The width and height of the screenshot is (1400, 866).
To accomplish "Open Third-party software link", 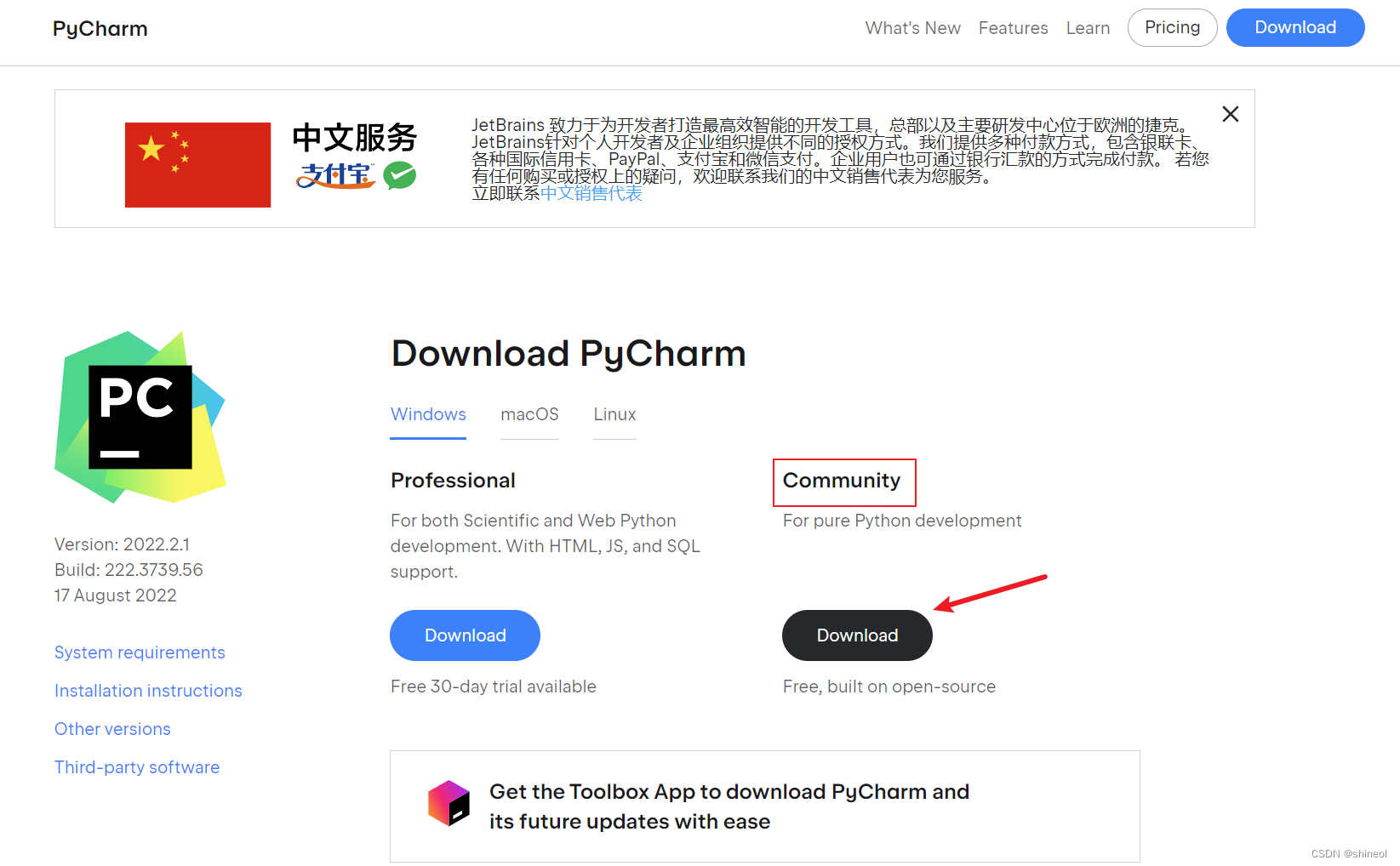I will [x=137, y=767].
